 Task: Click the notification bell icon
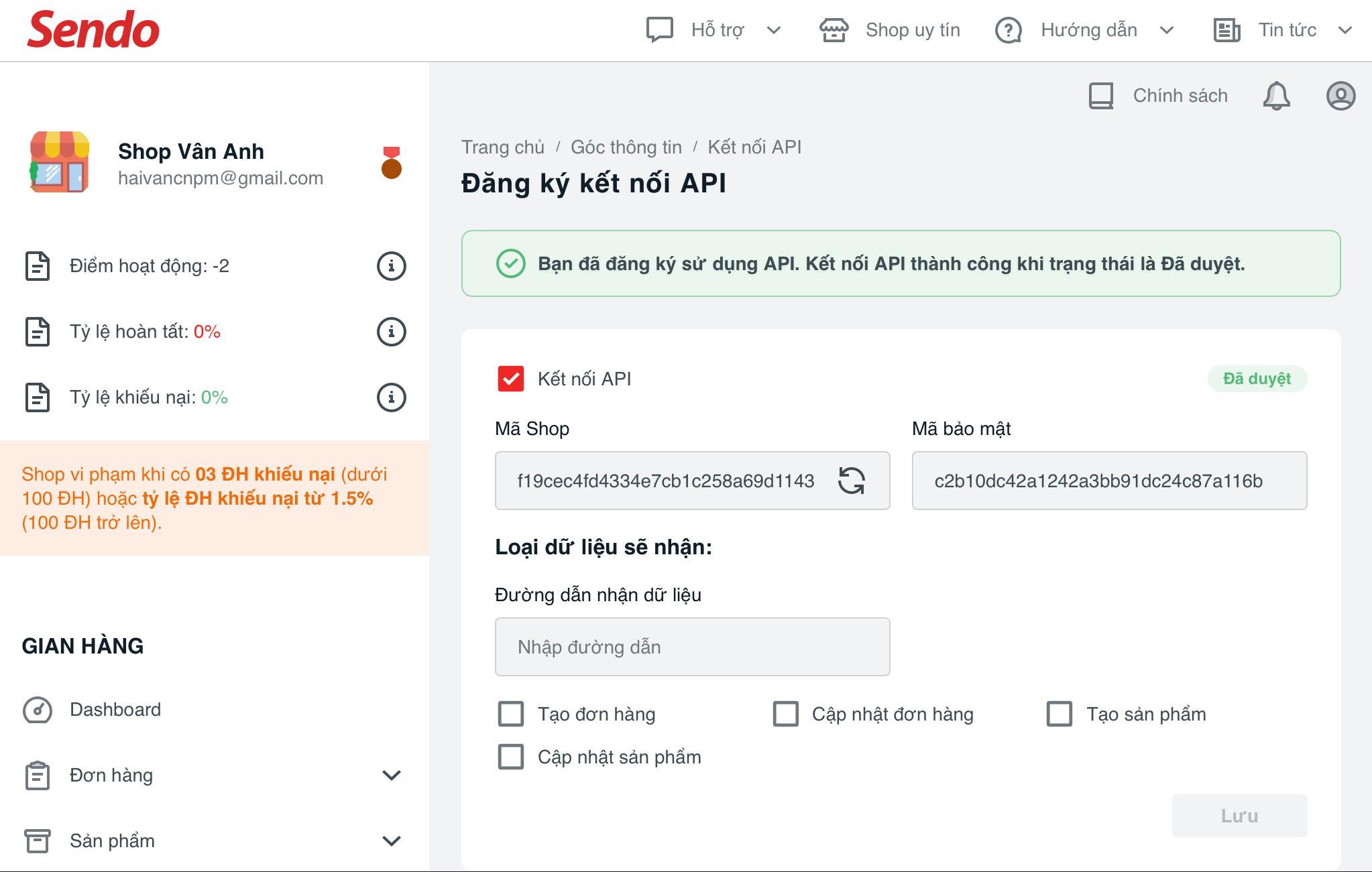(1276, 96)
